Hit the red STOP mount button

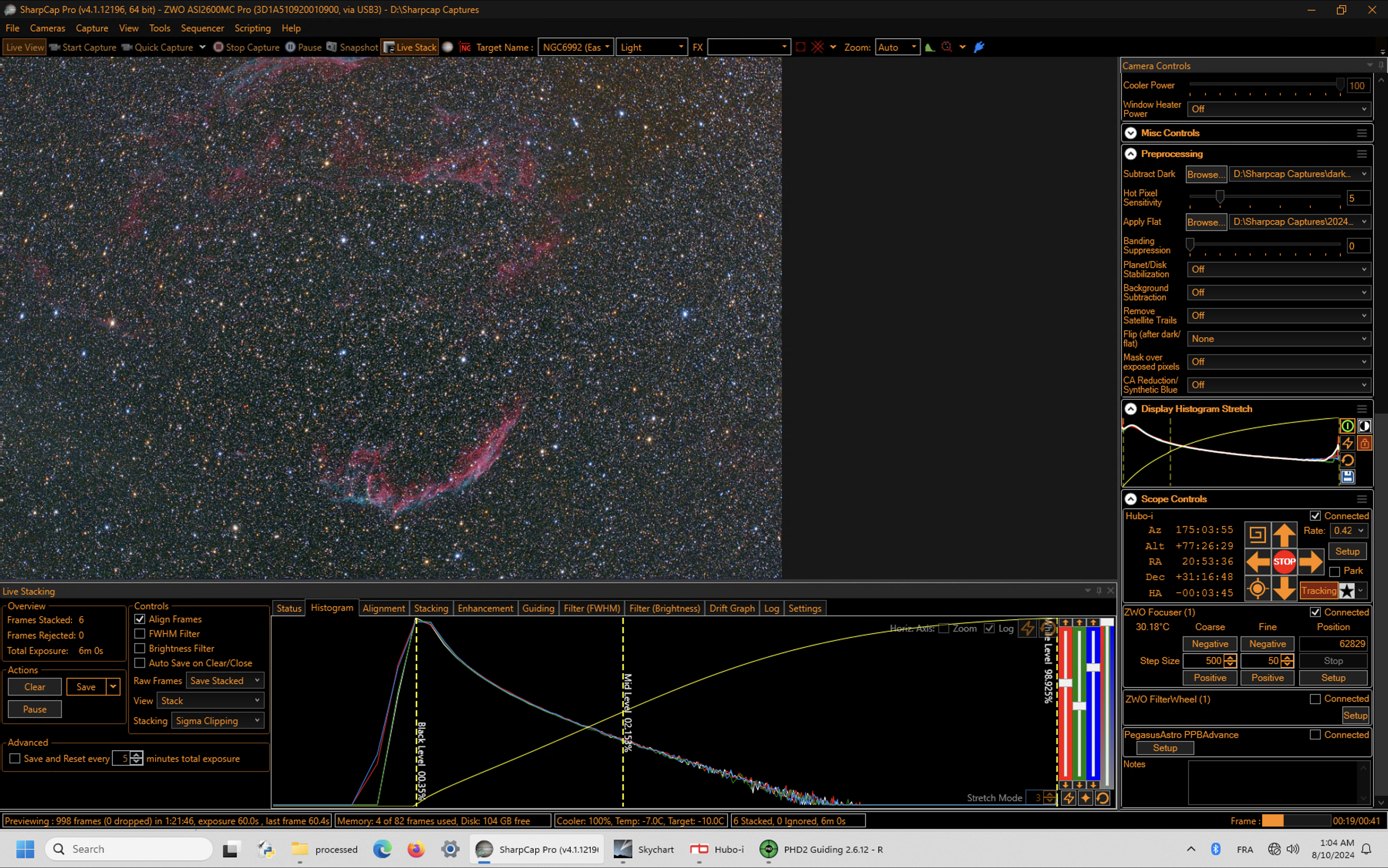(1284, 562)
